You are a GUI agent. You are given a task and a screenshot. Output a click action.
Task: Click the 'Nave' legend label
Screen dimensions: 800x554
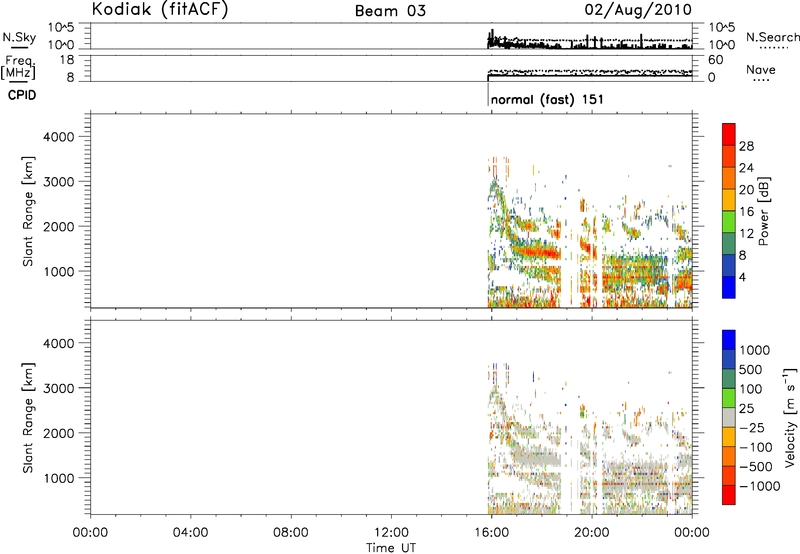pyautogui.click(x=761, y=69)
